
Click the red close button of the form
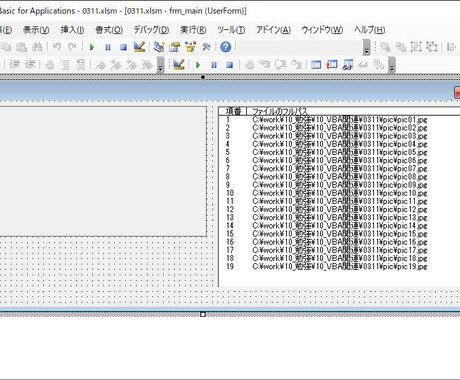point(457,92)
